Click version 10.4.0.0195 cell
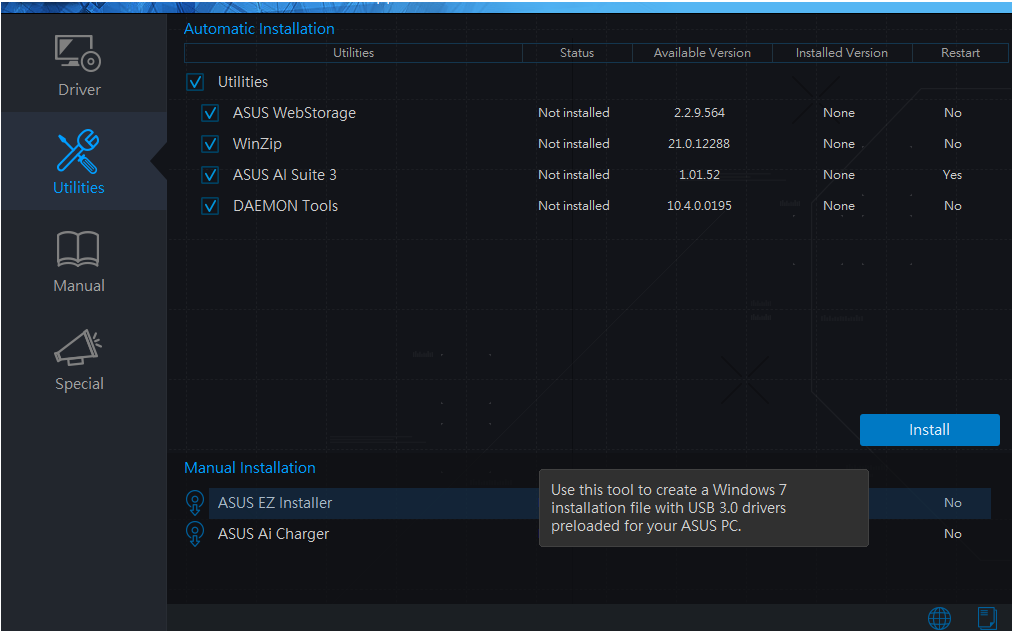The width and height of the screenshot is (1016, 631). pos(699,206)
